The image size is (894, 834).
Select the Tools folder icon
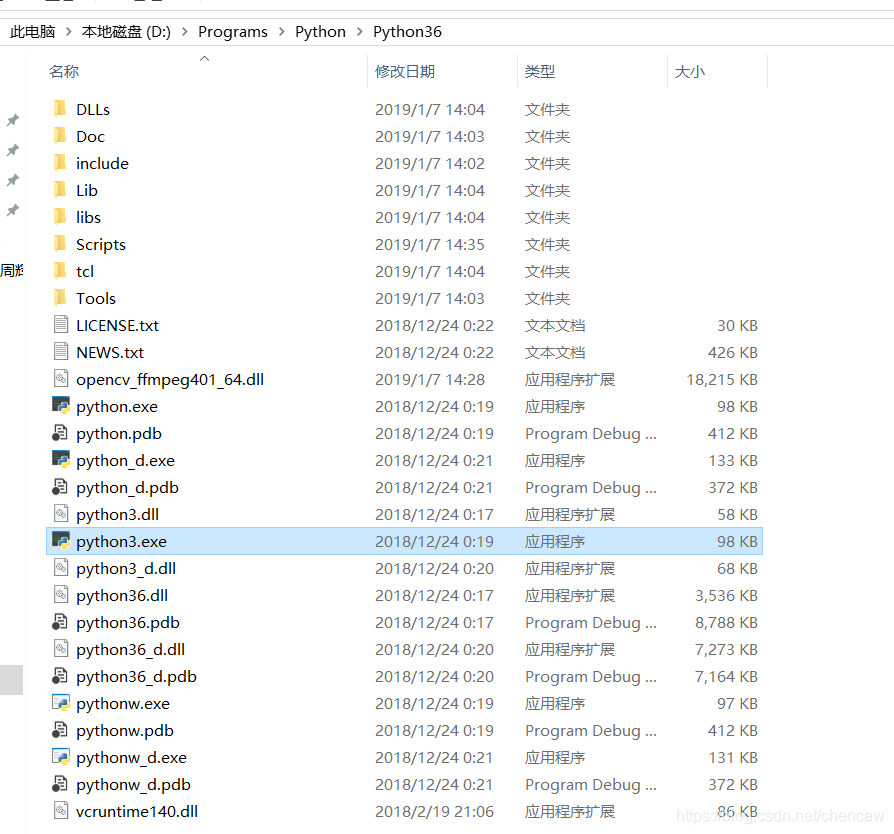pos(60,298)
